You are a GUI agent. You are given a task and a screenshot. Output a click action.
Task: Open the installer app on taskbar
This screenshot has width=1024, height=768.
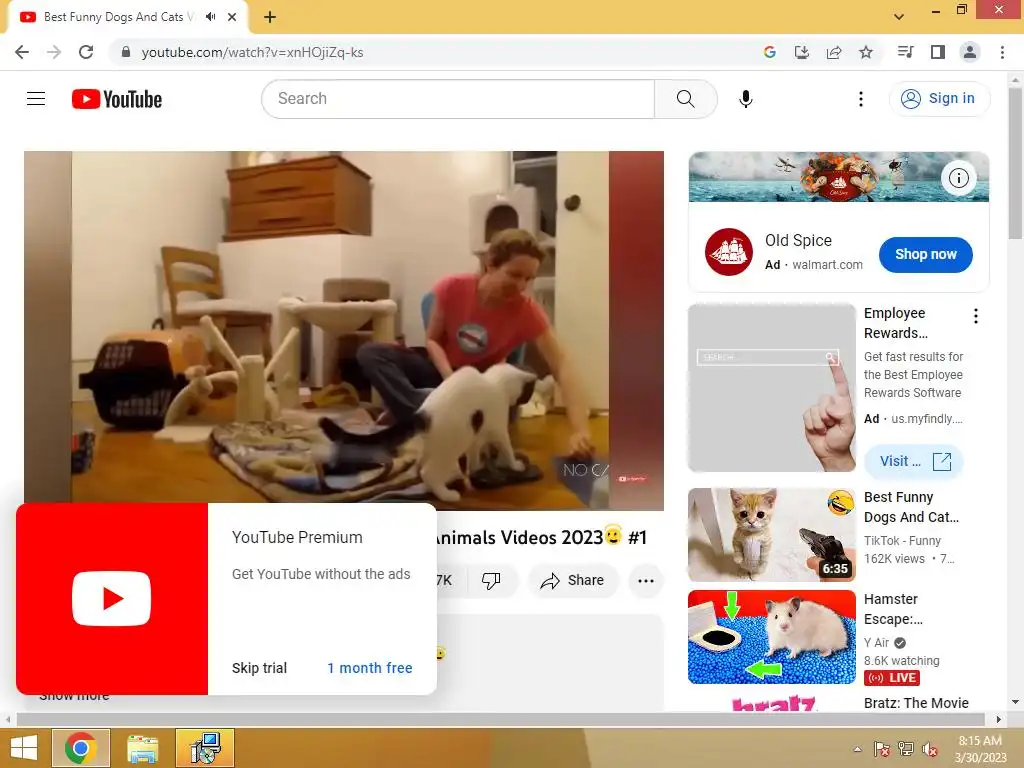click(x=205, y=748)
